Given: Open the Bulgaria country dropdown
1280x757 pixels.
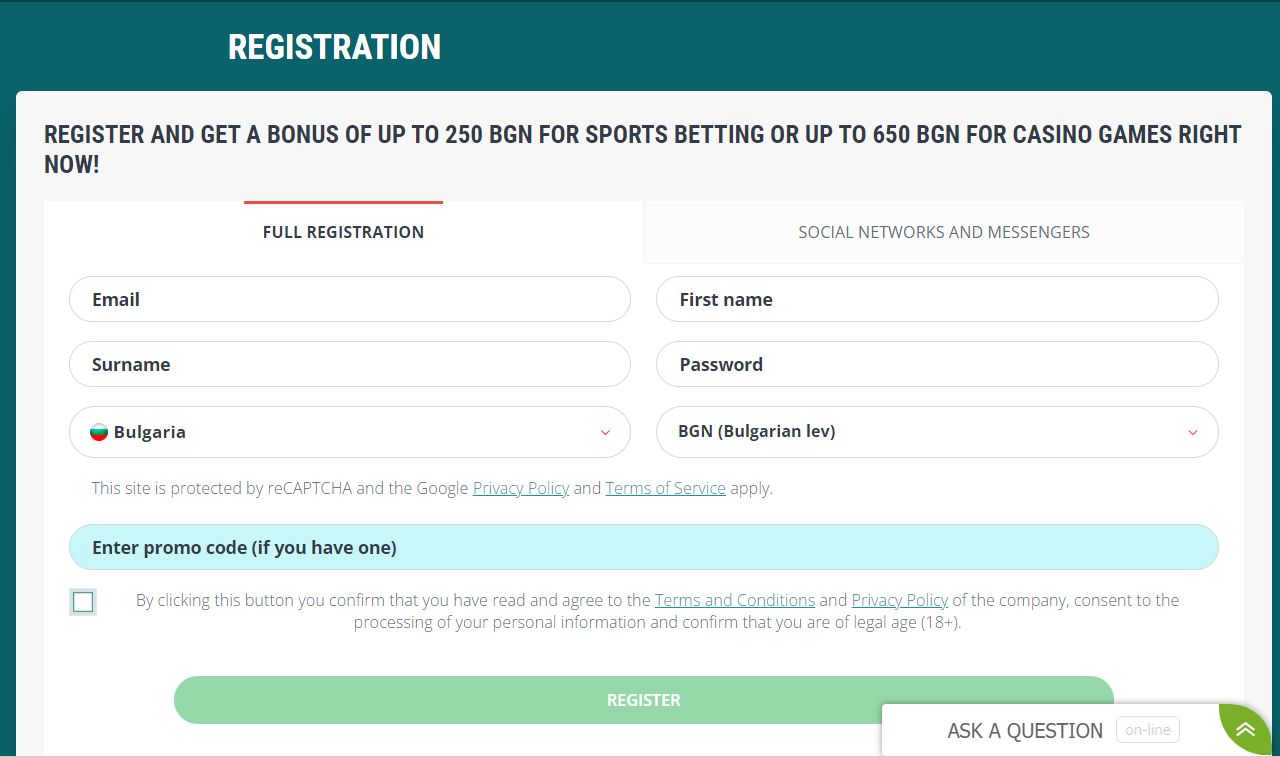Looking at the screenshot, I should [x=350, y=432].
